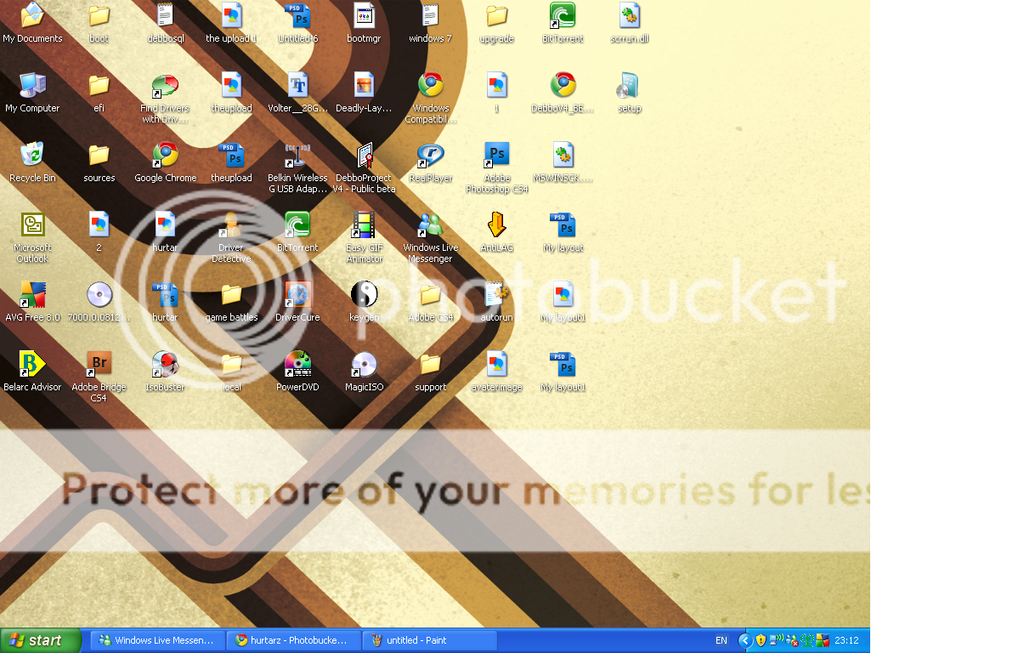Click the RealPlayer desktop icon
This screenshot has width=1024, height=653.
click(x=430, y=157)
